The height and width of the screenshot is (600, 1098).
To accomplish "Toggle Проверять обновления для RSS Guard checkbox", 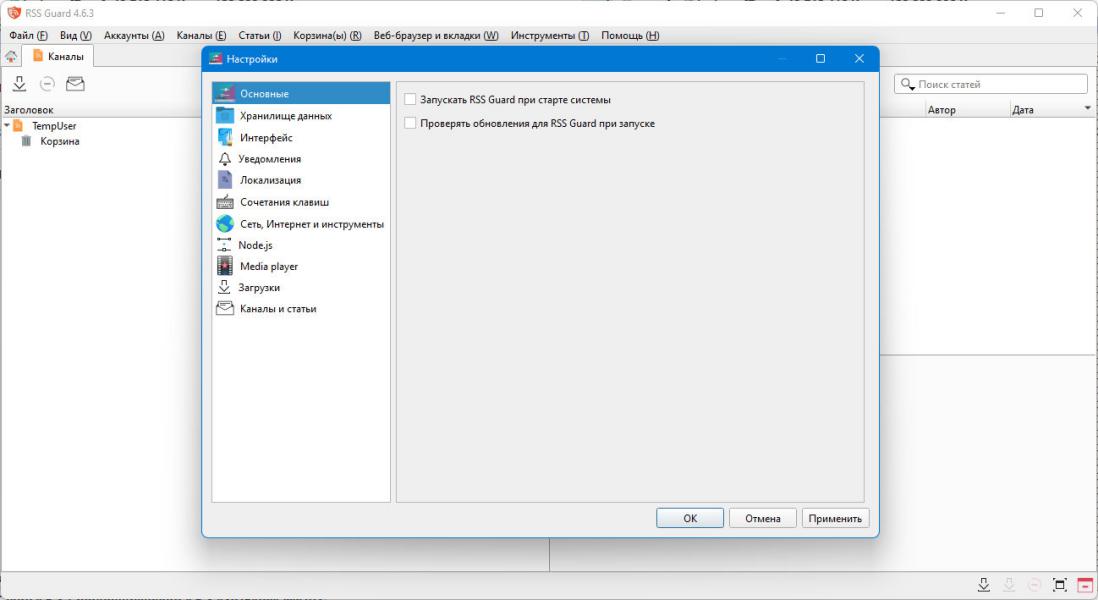I will pos(410,123).
